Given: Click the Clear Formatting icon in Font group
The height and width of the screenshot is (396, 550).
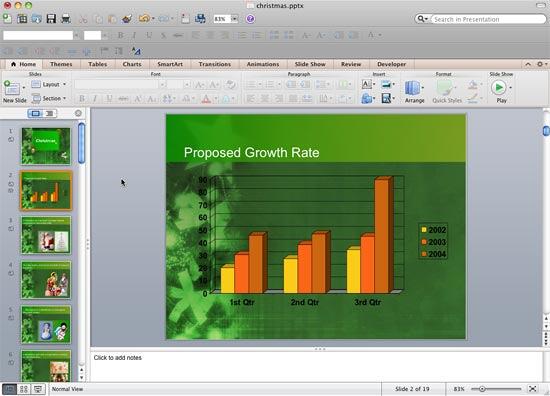Looking at the screenshot, I should 230,85.
